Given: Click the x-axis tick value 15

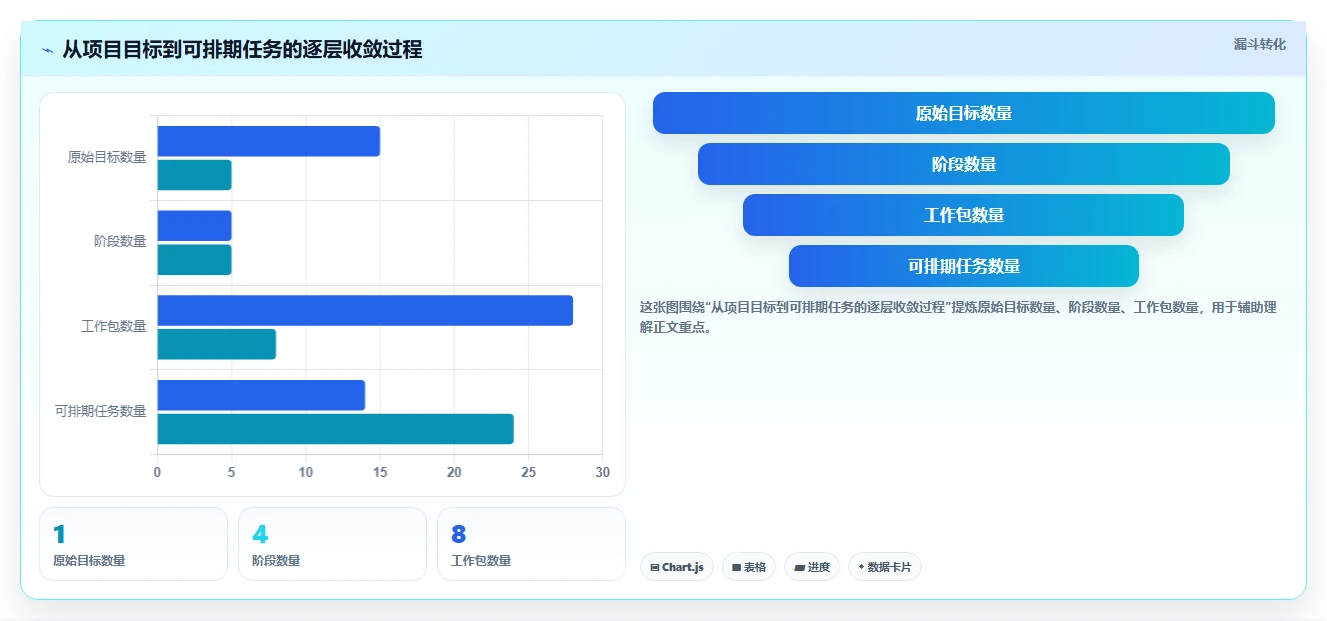Looking at the screenshot, I should tap(380, 472).
